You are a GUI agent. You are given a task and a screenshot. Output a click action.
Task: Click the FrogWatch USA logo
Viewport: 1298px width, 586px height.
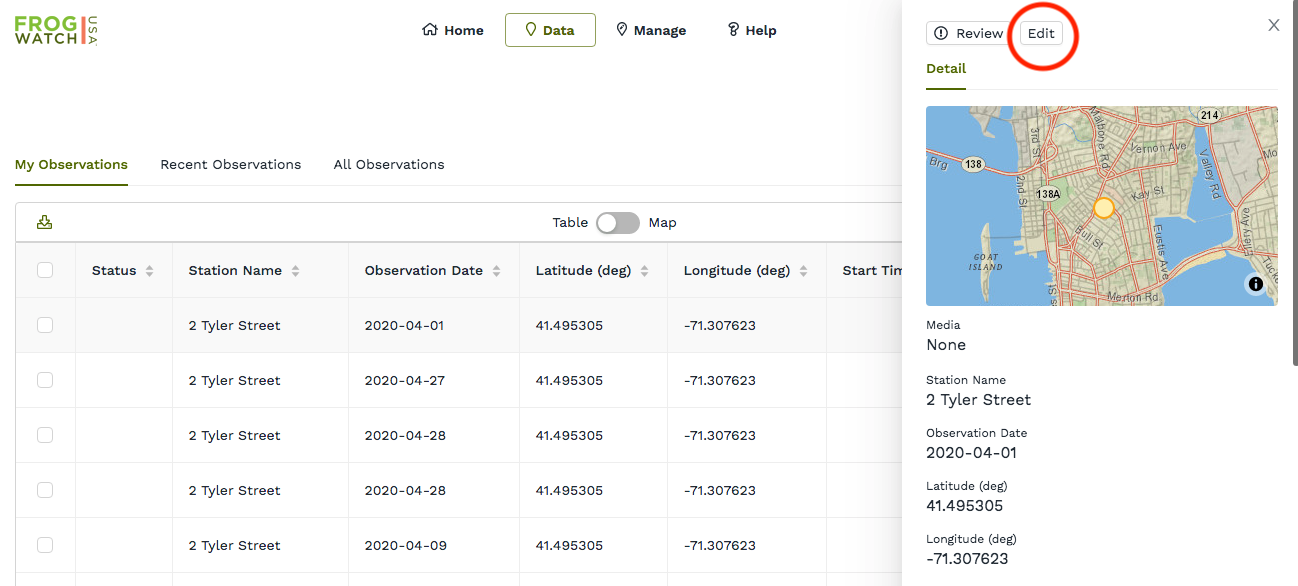coord(56,30)
